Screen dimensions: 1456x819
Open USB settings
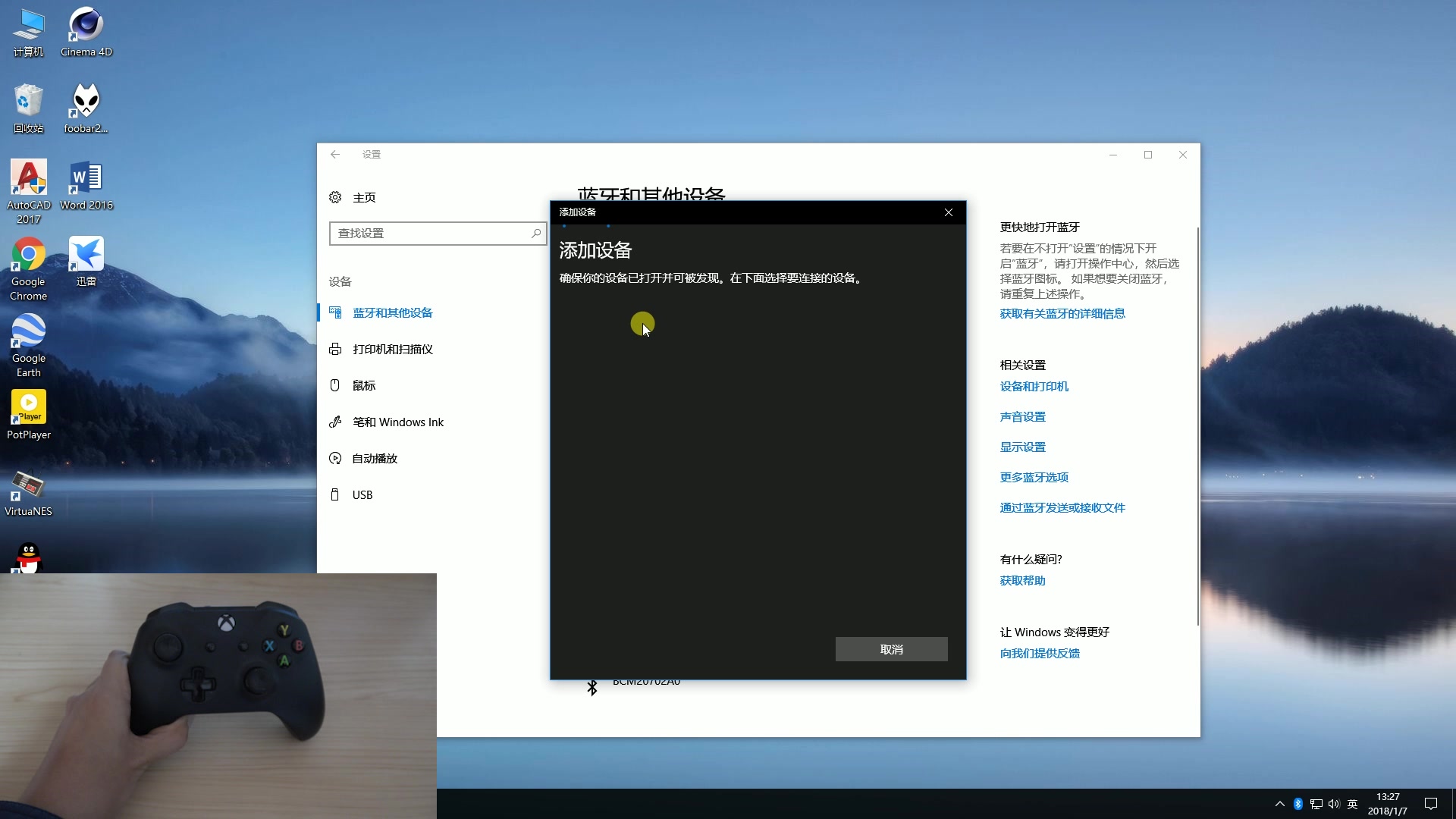362,494
